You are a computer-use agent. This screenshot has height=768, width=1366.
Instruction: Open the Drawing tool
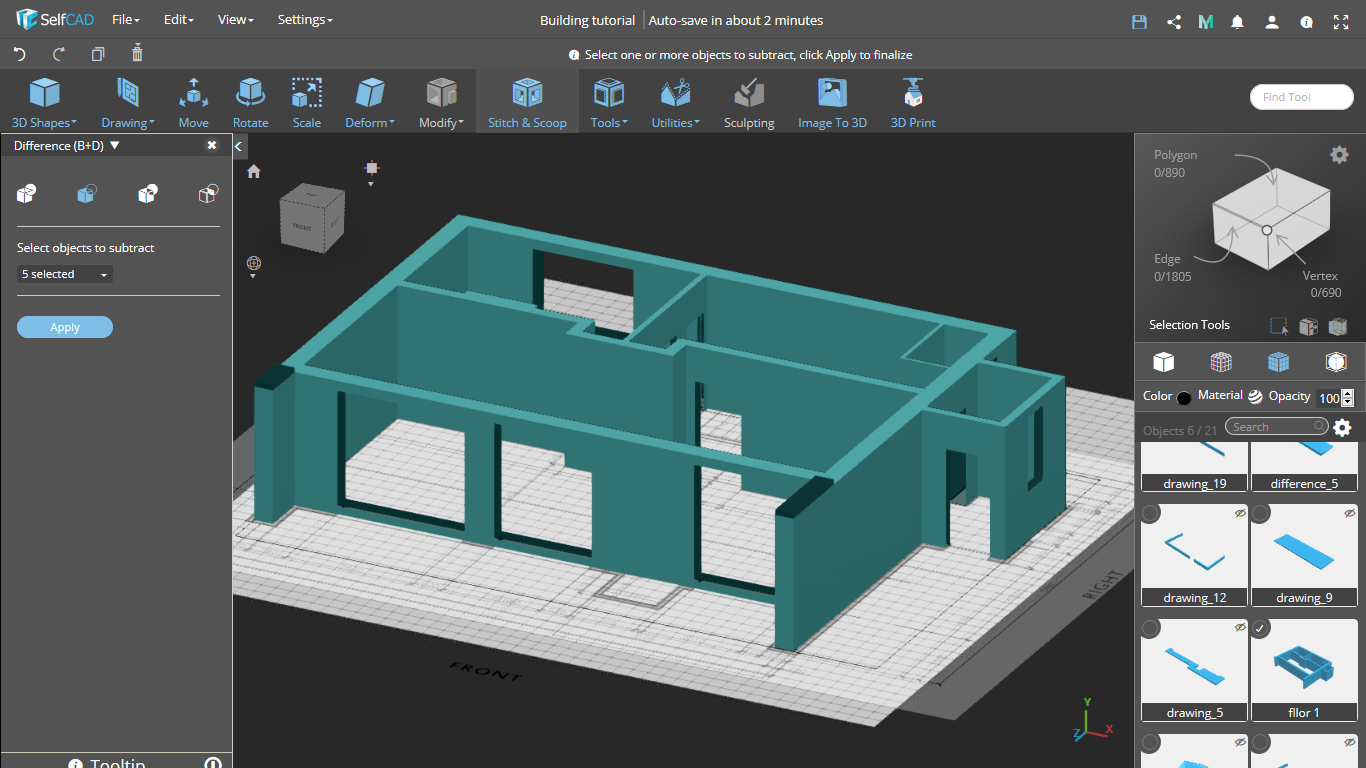tap(127, 102)
